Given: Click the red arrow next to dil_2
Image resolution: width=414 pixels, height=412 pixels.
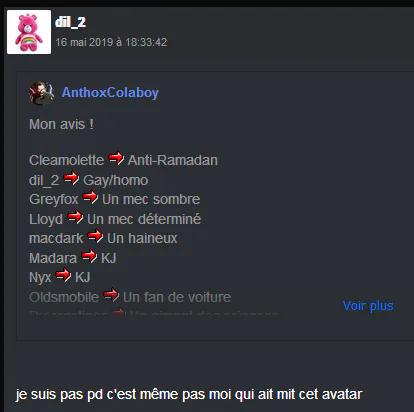Looking at the screenshot, I should (71, 178).
